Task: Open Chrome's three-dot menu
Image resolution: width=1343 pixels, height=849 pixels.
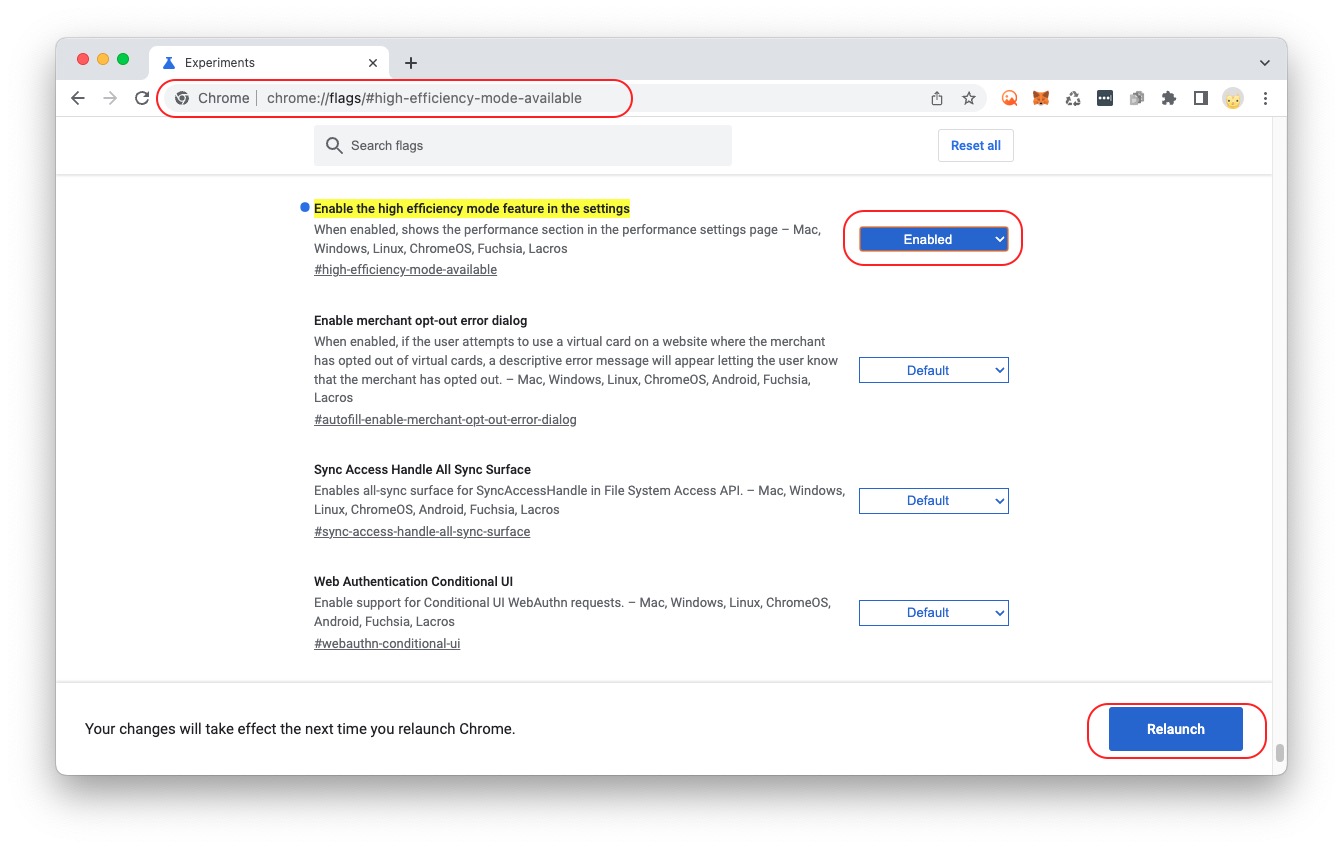Action: (x=1265, y=98)
